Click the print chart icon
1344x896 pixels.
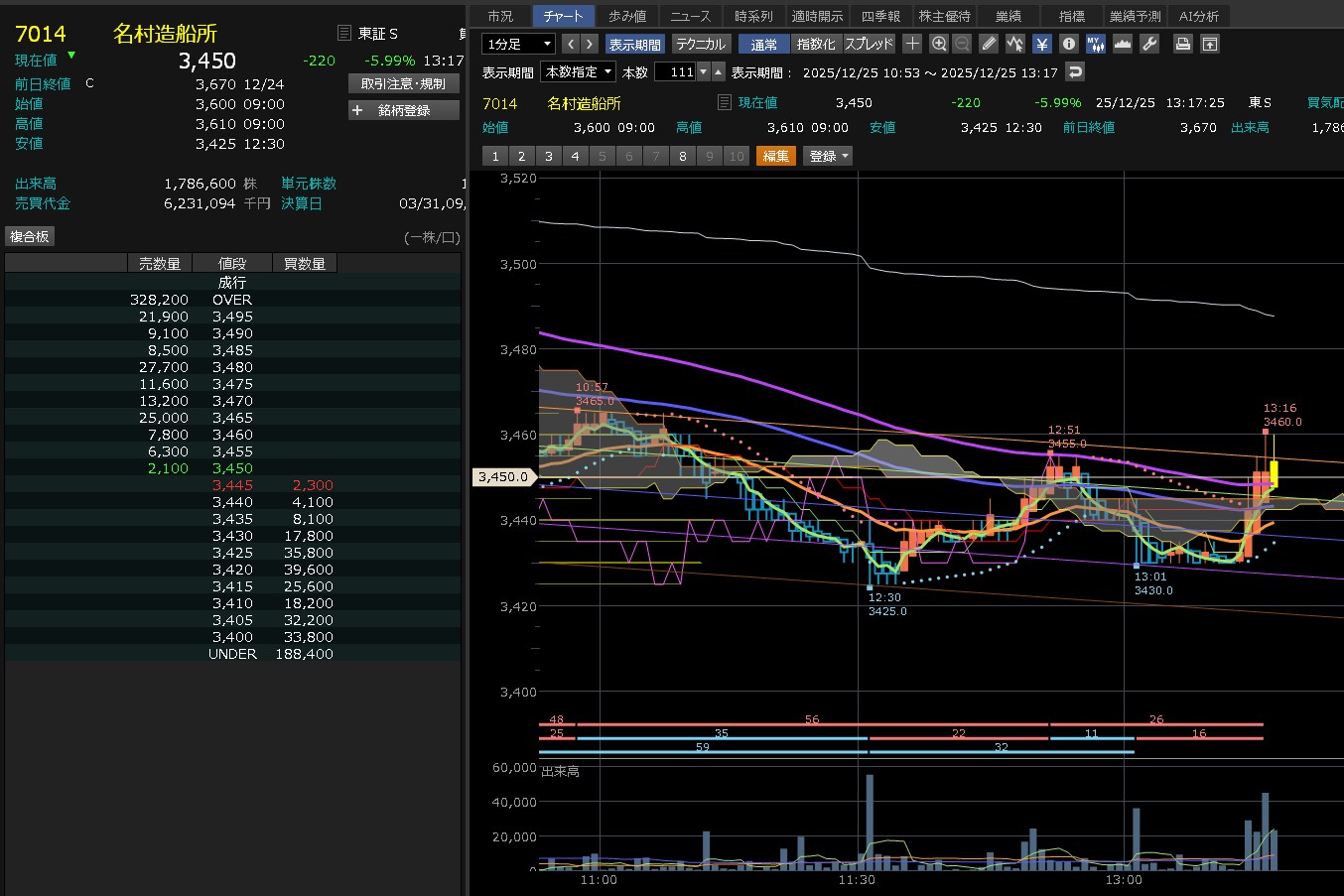coord(1182,44)
